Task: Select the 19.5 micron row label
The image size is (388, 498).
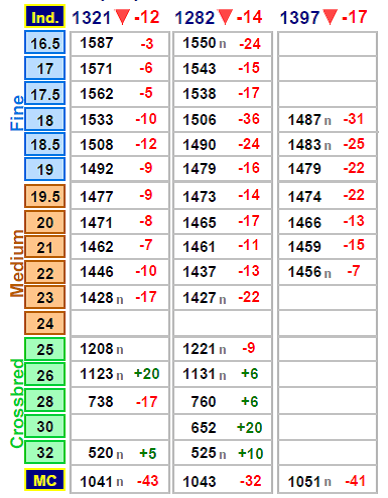Action: pos(45,196)
